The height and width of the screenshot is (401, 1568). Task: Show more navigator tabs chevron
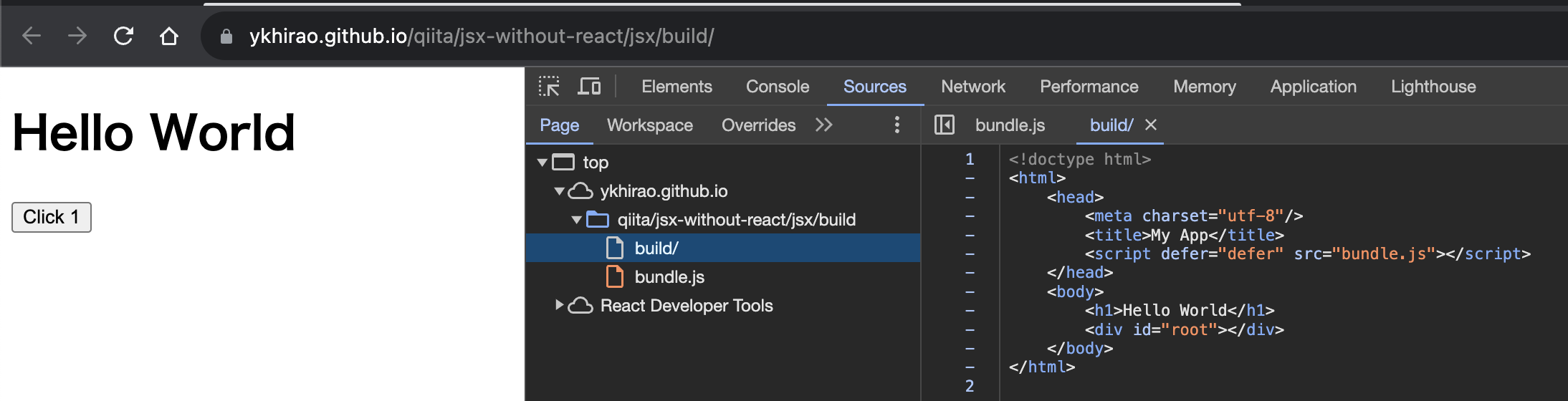click(824, 125)
